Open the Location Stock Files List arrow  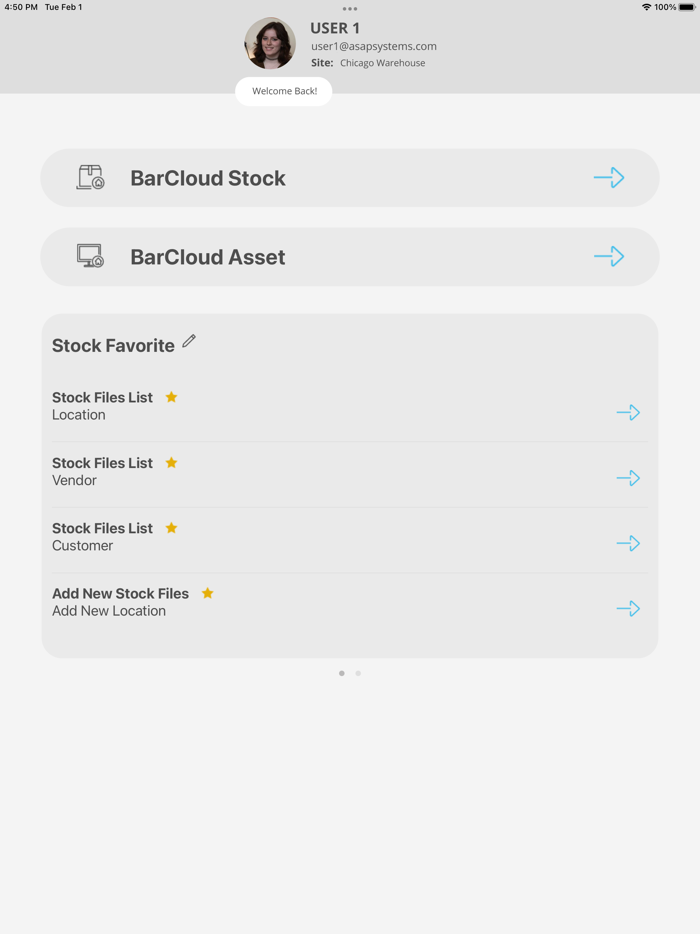(628, 412)
